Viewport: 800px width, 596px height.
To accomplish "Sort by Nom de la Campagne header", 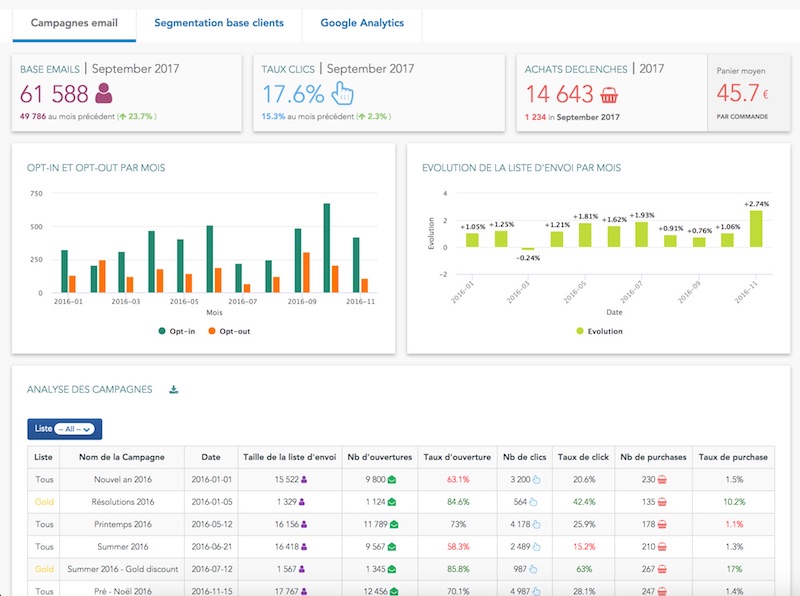I will [122, 457].
